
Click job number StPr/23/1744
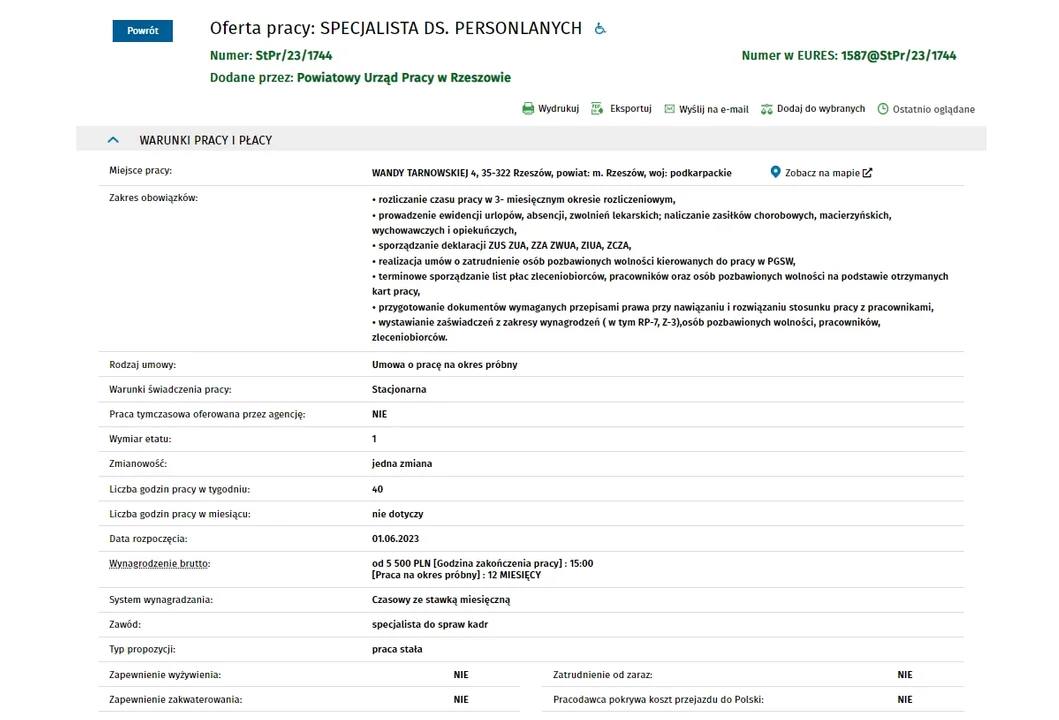pos(294,55)
